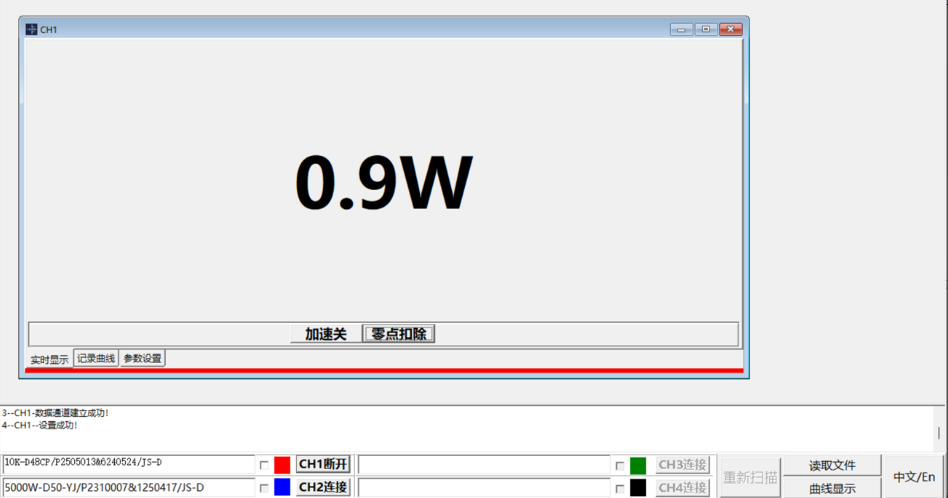
Task: Switch language with 中文/En button
Action: pos(914,477)
